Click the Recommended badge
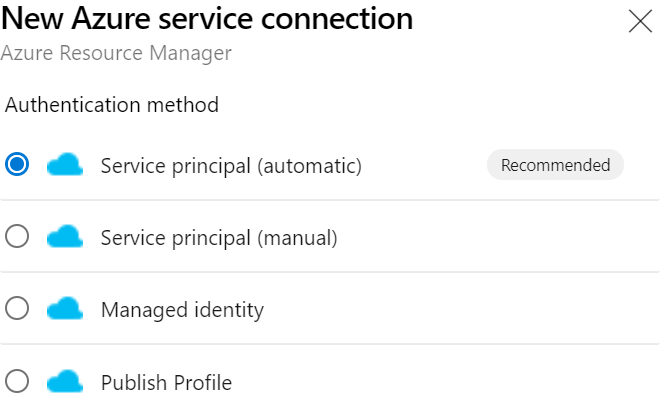Viewport: 666px width, 410px height. 555,165
